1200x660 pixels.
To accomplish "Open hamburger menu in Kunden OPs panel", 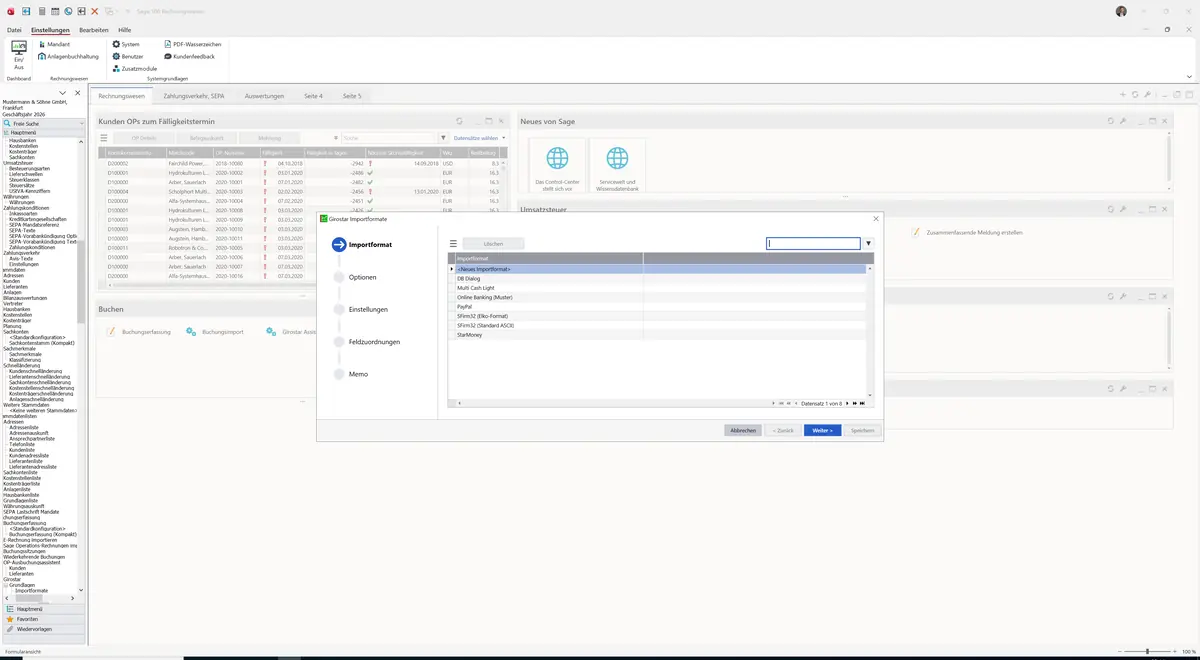I will [x=104, y=138].
